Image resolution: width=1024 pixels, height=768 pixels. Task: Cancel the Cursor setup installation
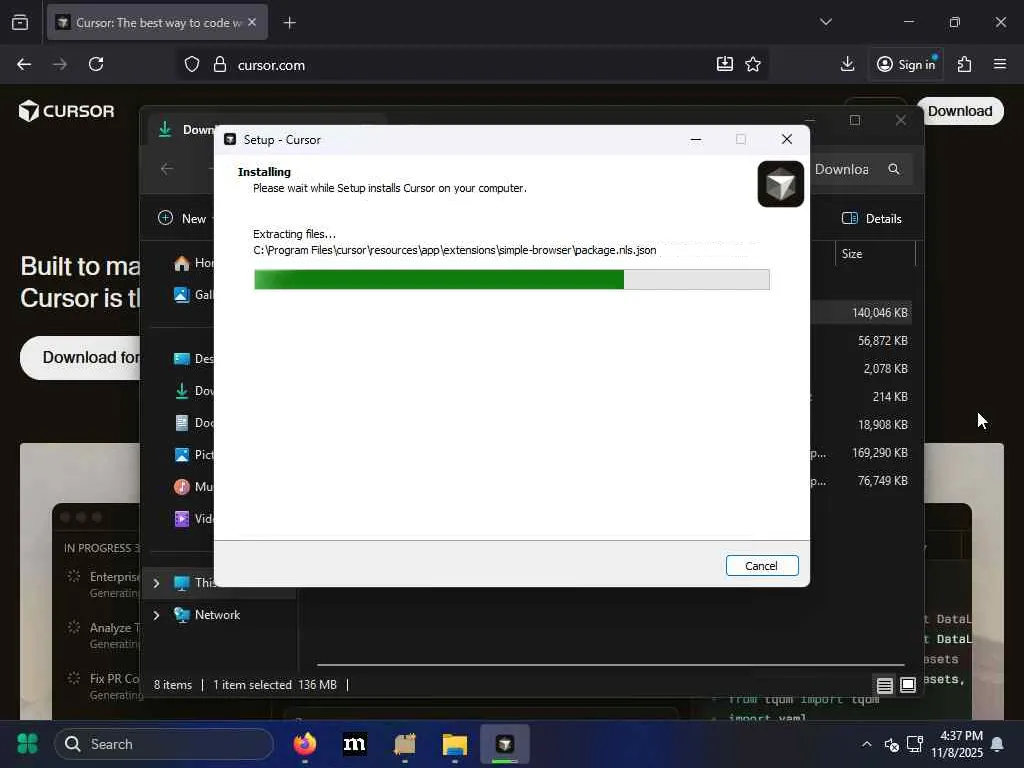point(761,566)
